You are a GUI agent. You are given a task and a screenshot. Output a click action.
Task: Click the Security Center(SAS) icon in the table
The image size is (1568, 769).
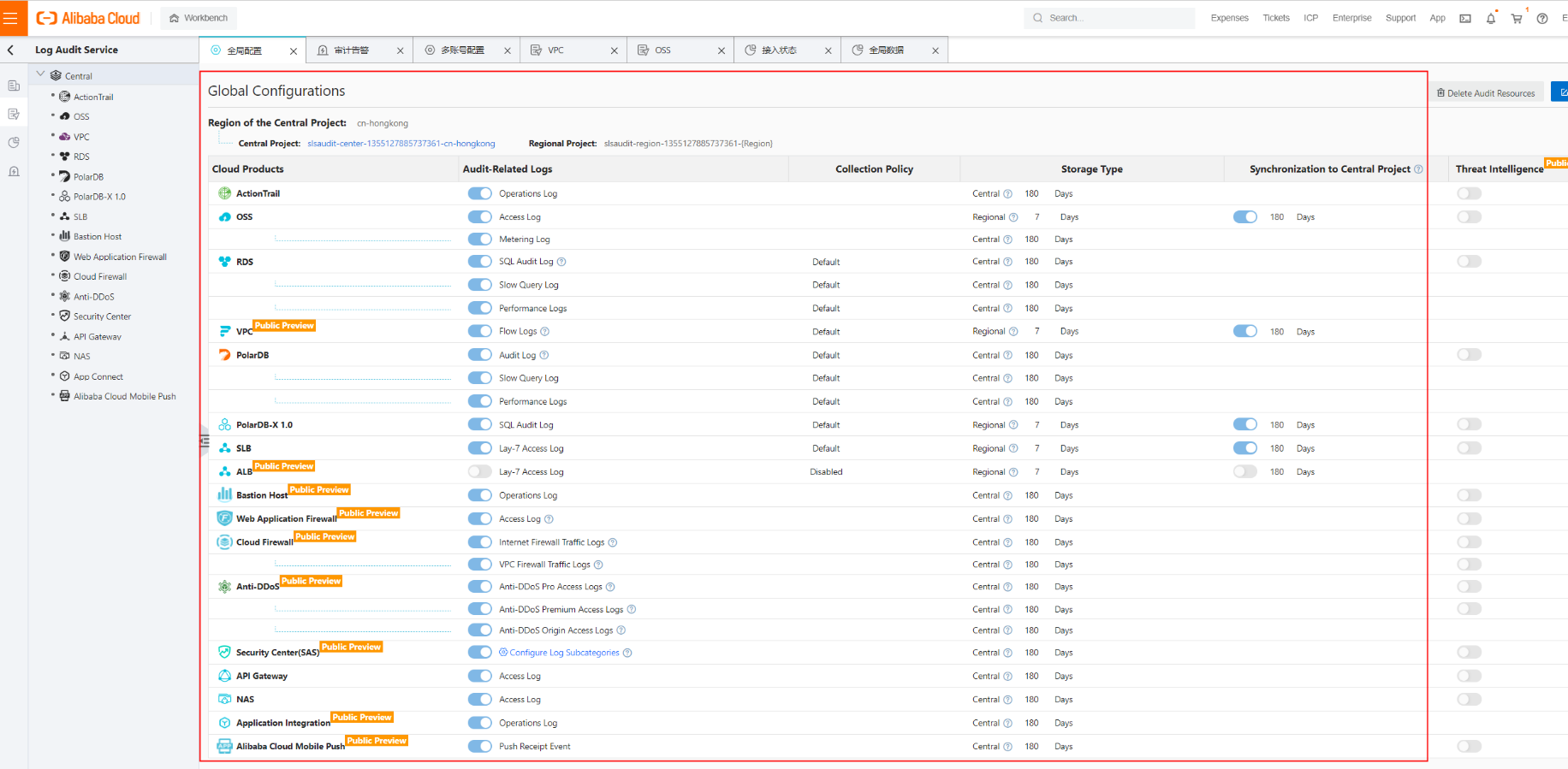point(224,652)
